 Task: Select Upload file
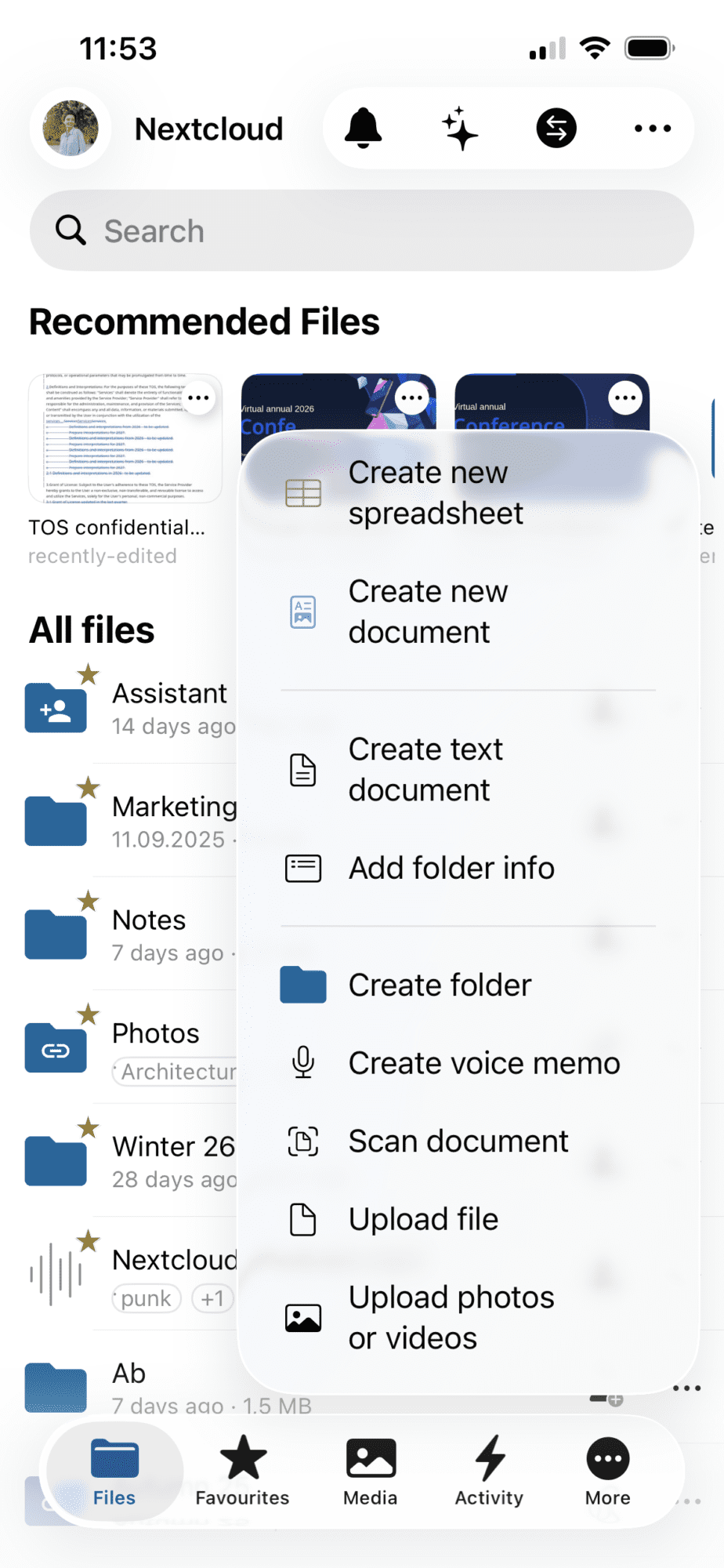pyautogui.click(x=423, y=1220)
